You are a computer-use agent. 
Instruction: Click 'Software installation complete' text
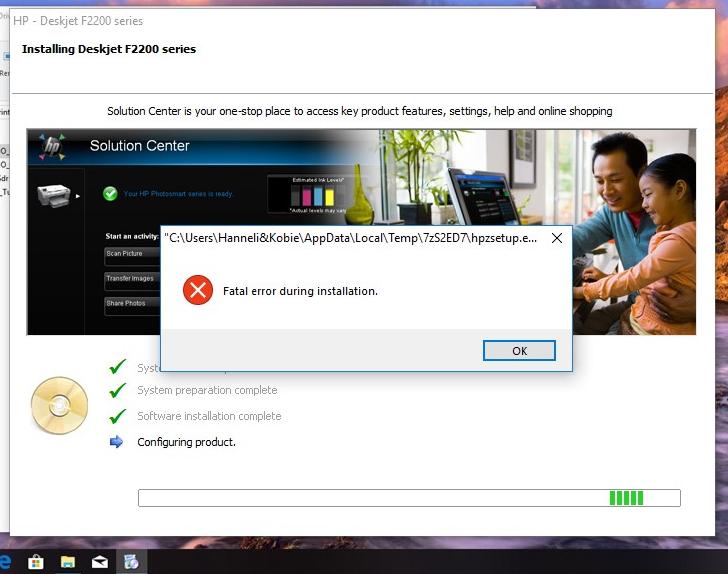(209, 416)
